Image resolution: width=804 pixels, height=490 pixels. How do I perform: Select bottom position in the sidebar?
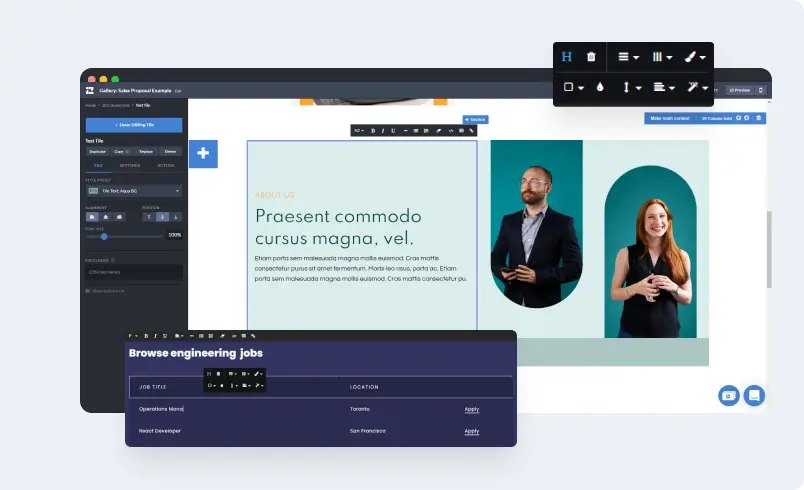tap(175, 217)
